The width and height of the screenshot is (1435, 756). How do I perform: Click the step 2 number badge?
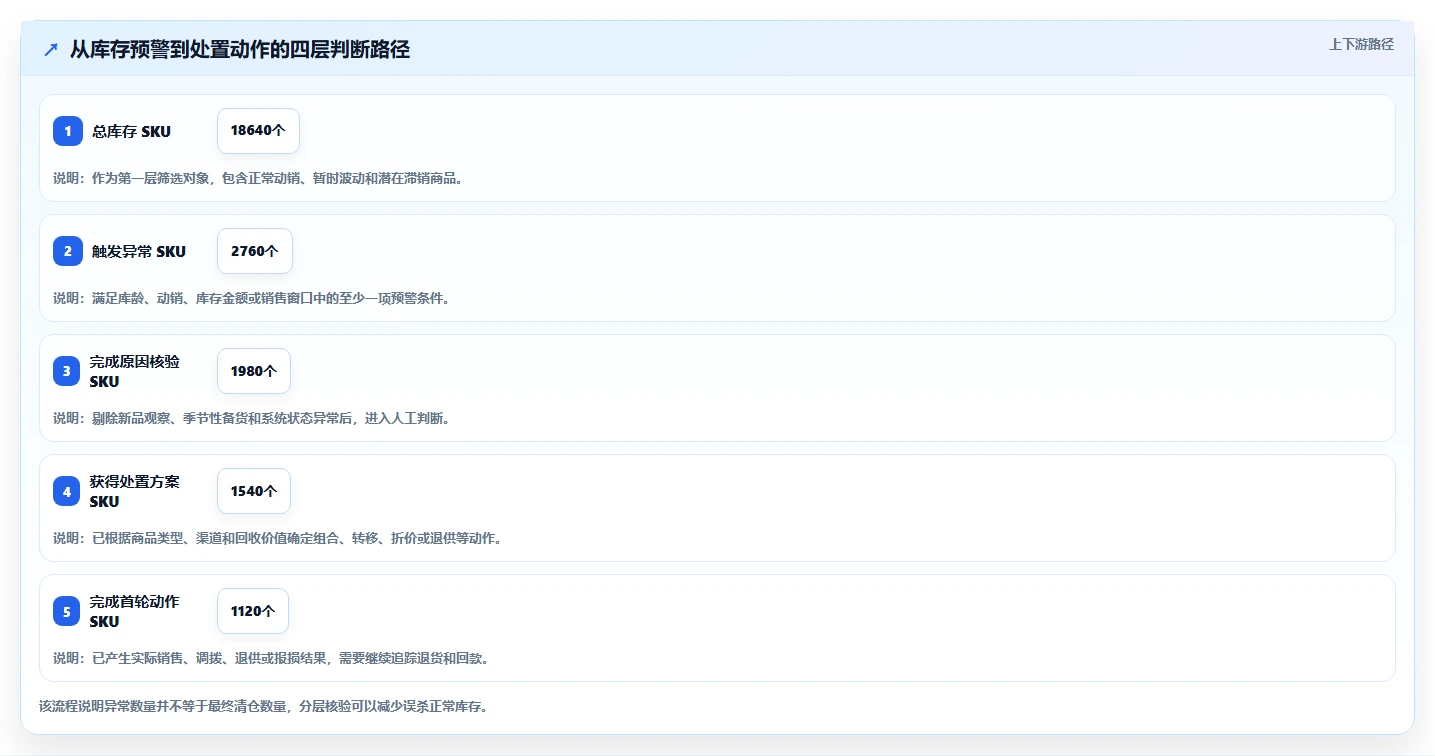pos(68,251)
